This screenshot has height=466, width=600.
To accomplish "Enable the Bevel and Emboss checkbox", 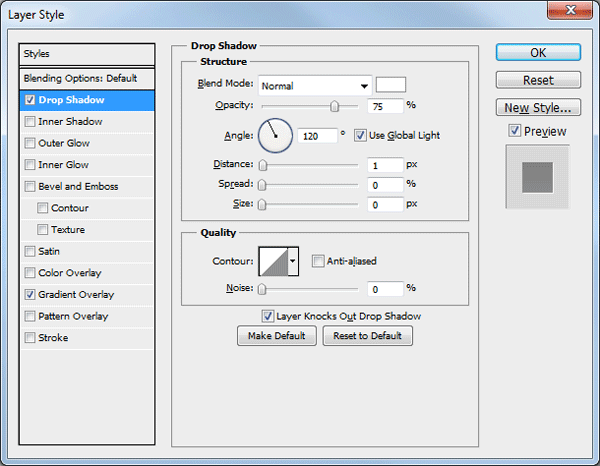I will [x=30, y=186].
